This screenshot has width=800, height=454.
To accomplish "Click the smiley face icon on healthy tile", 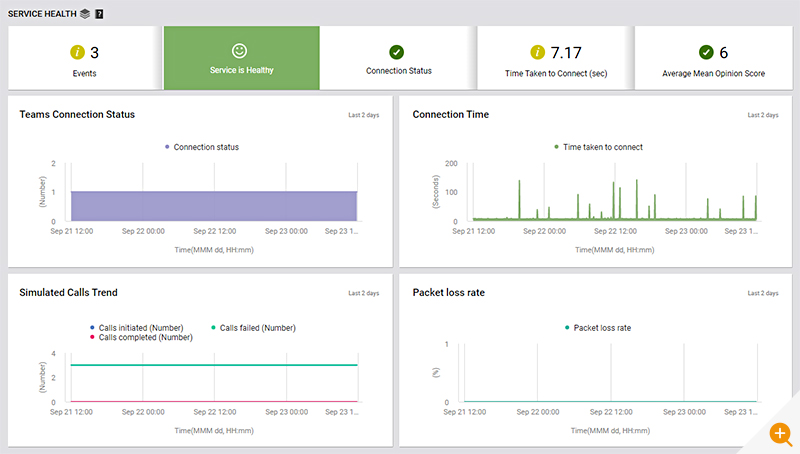I will pyautogui.click(x=239, y=51).
